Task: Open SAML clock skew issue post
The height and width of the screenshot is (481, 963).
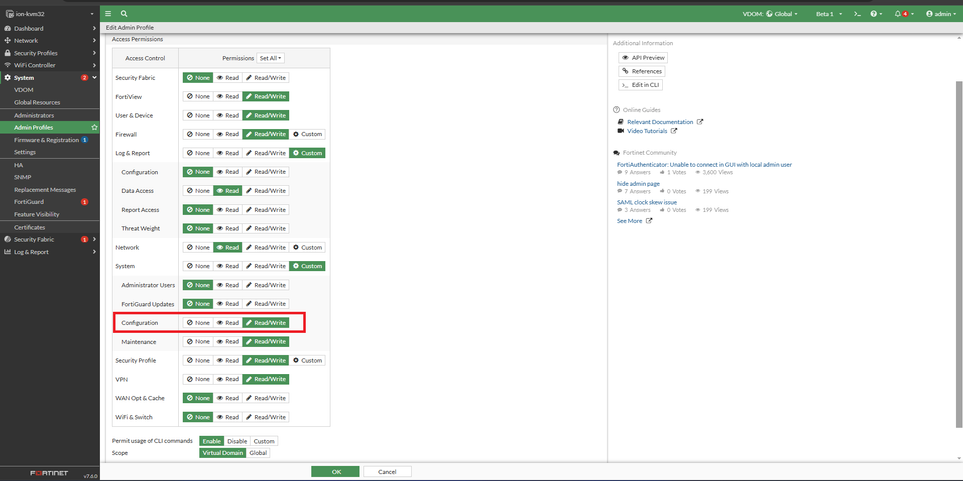Action: (647, 202)
